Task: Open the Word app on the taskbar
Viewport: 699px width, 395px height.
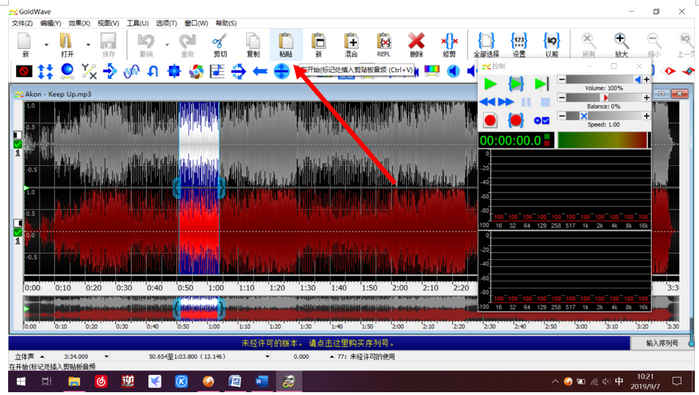Action: tap(262, 382)
